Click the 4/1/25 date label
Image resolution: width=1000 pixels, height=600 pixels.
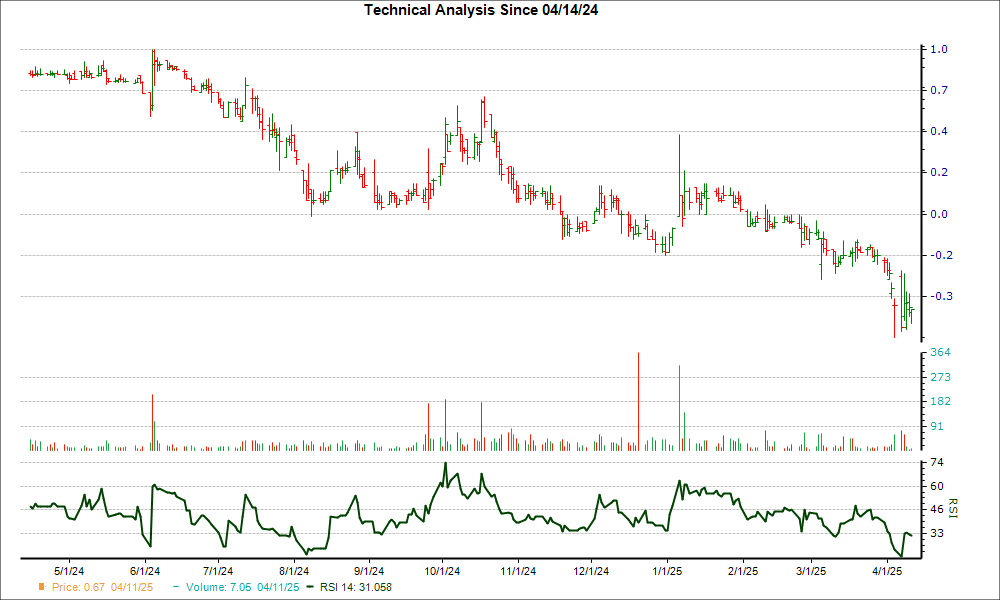tap(887, 571)
